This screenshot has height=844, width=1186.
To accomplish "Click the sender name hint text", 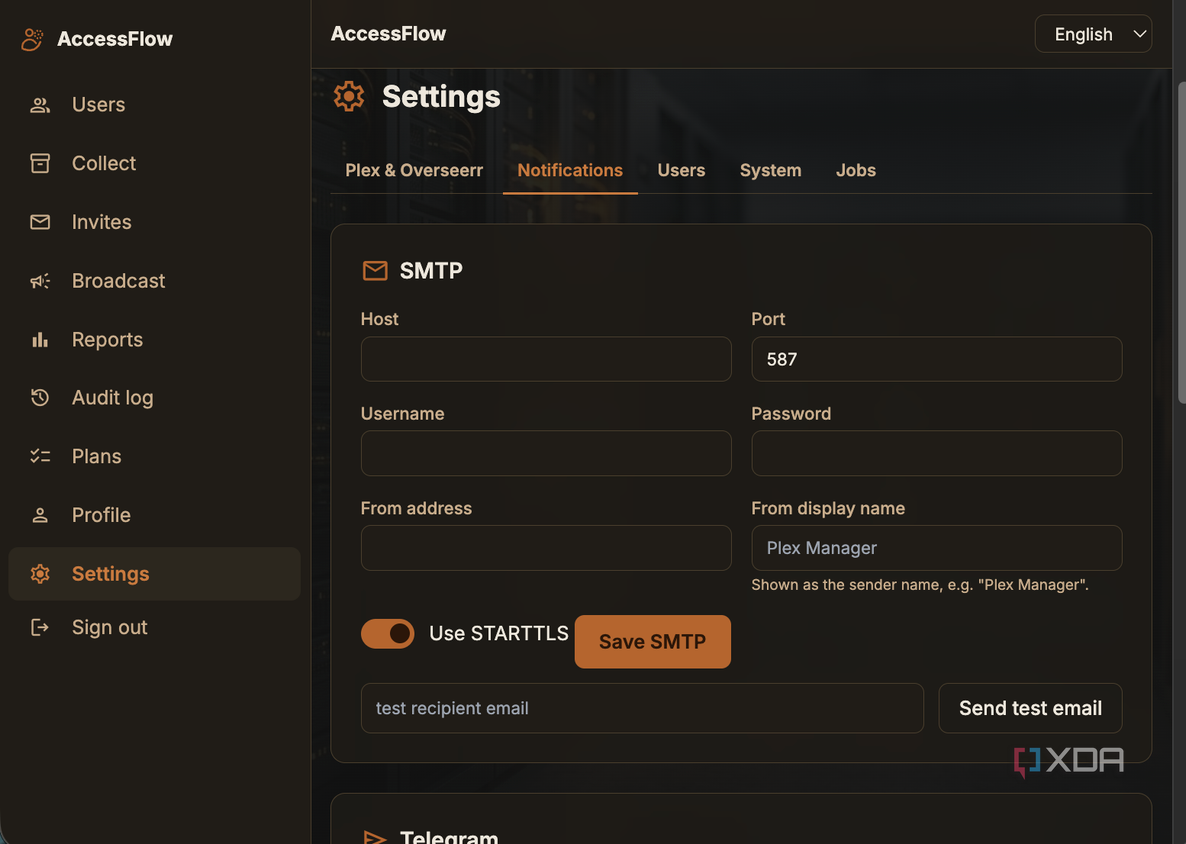I will pyautogui.click(x=920, y=585).
